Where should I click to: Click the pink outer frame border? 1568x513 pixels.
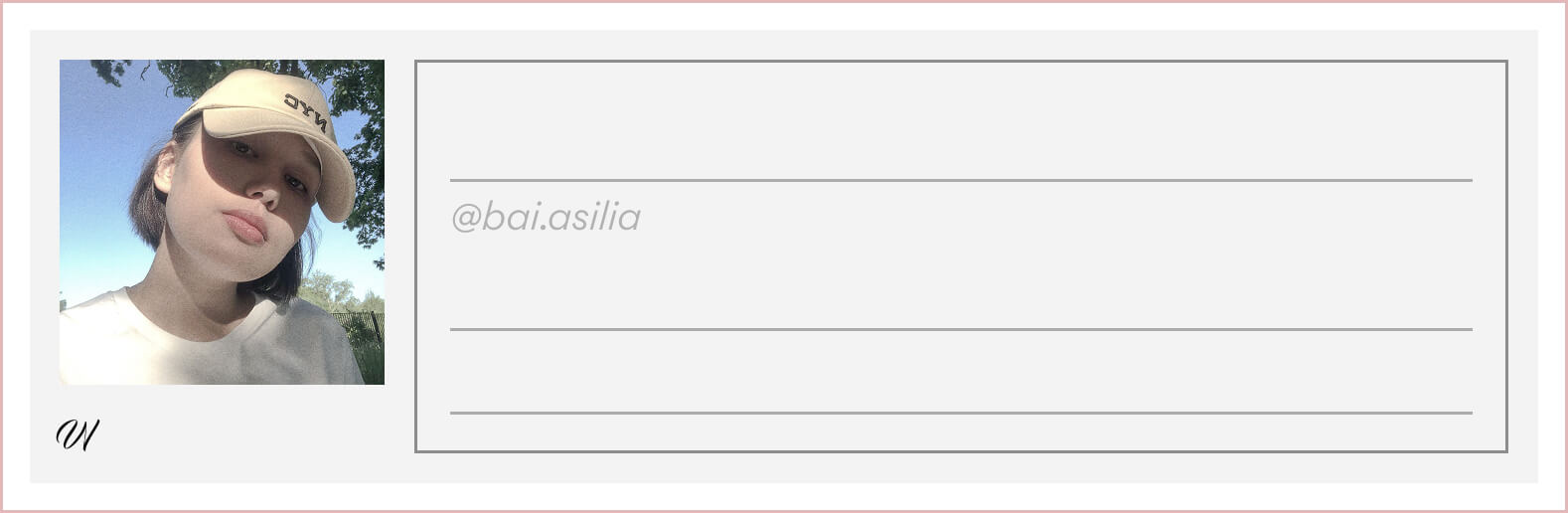[x=784, y=2]
